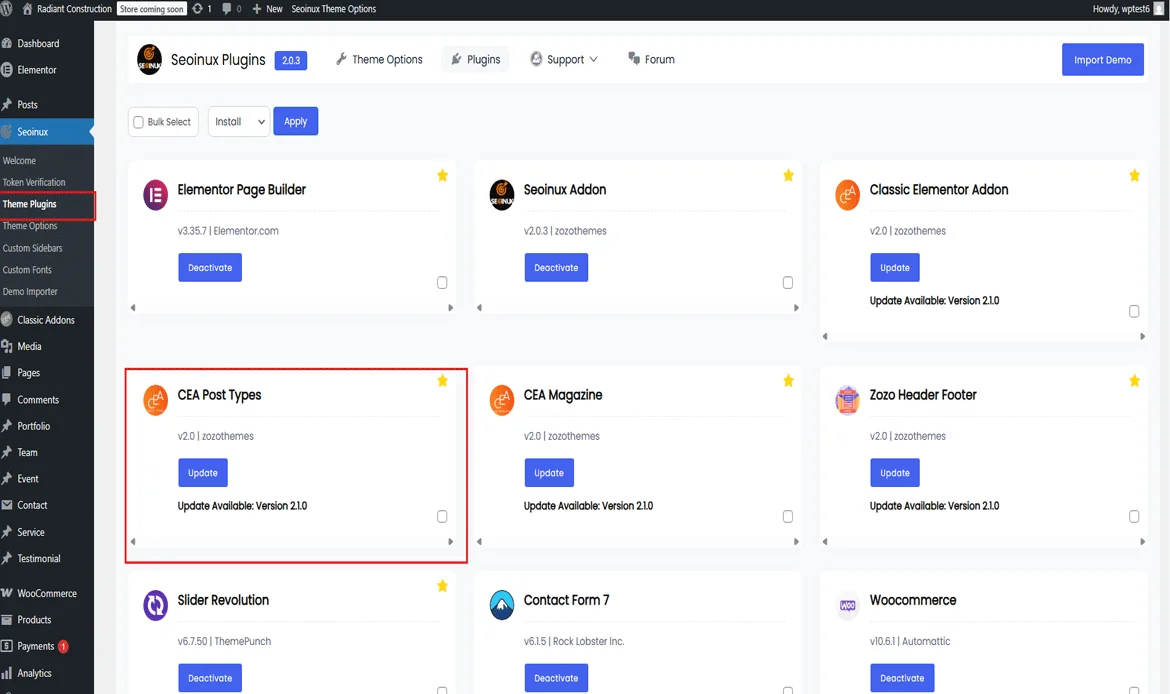Screen dimensions: 1170x694
Task: Open the updates icon in admin bar
Action: (x=198, y=9)
